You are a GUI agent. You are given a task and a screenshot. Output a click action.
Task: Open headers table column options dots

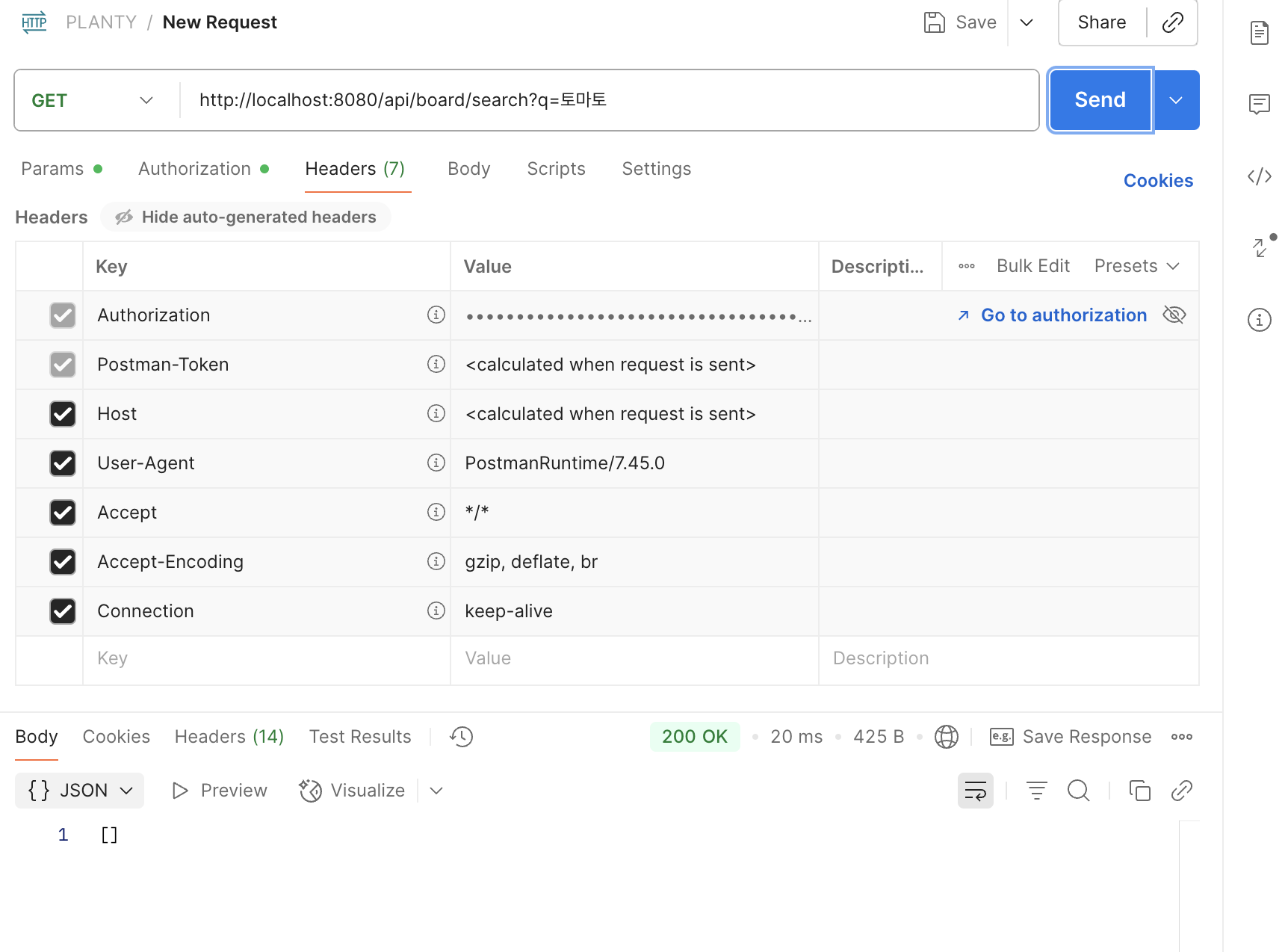click(967, 266)
